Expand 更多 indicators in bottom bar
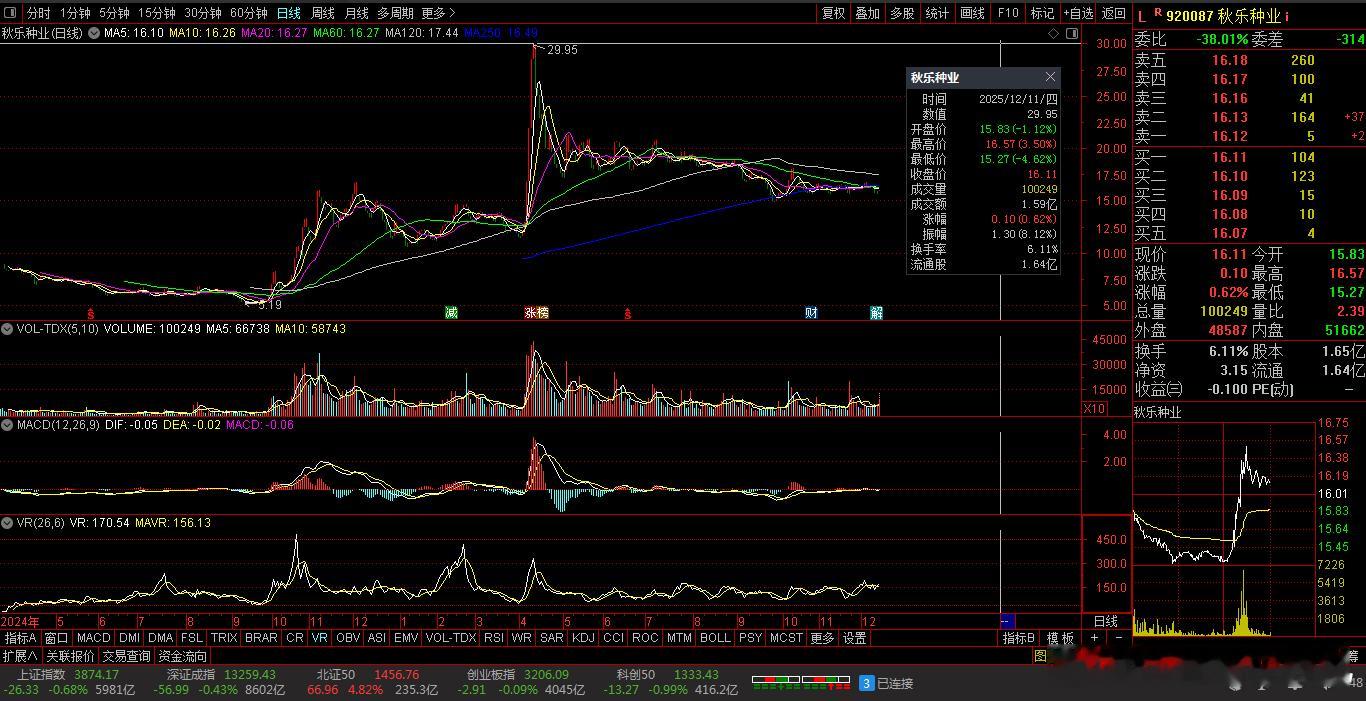This screenshot has width=1366, height=701. 822,638
